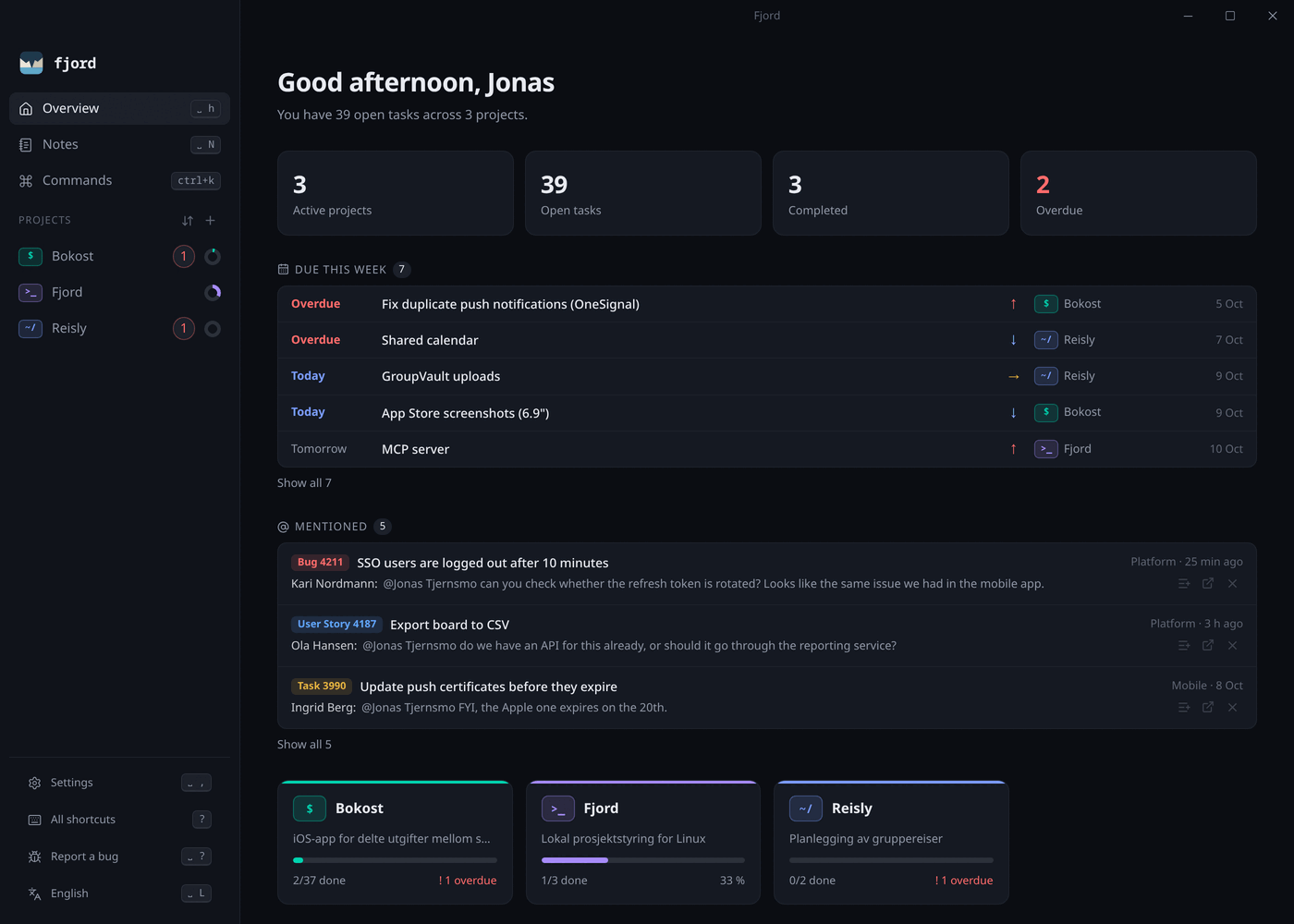Add User Story 4187 mention as task
The width and height of the screenshot is (1294, 924).
coord(1184,646)
